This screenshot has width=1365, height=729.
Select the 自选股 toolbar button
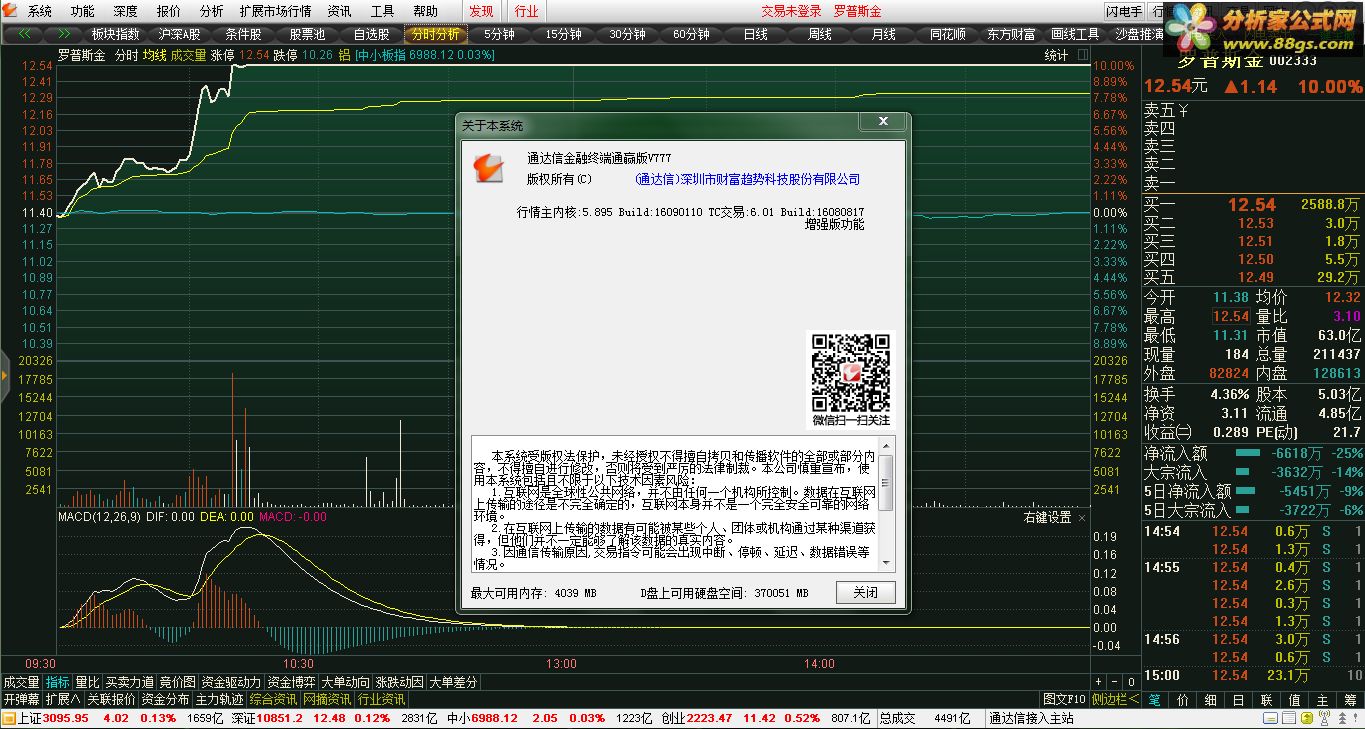pos(371,34)
